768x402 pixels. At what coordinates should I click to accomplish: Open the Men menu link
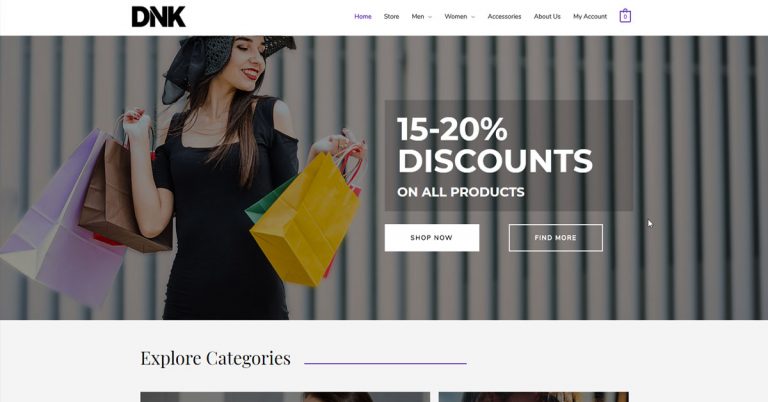tap(418, 17)
